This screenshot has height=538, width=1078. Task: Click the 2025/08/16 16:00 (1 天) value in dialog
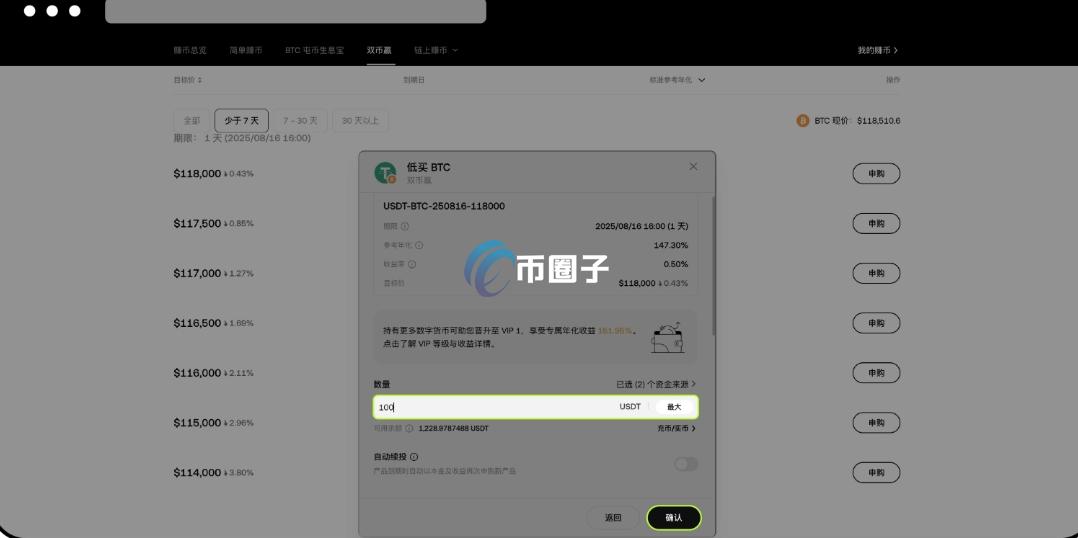pos(641,226)
